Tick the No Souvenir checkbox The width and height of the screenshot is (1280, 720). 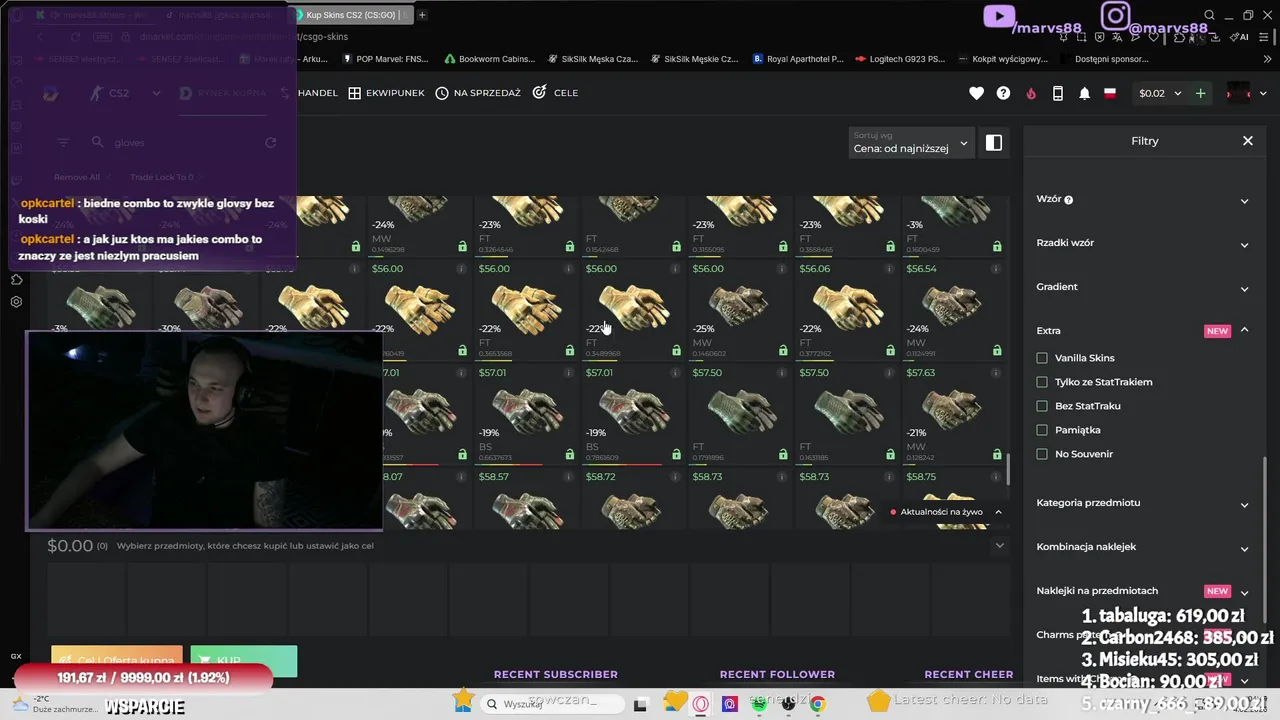1042,454
